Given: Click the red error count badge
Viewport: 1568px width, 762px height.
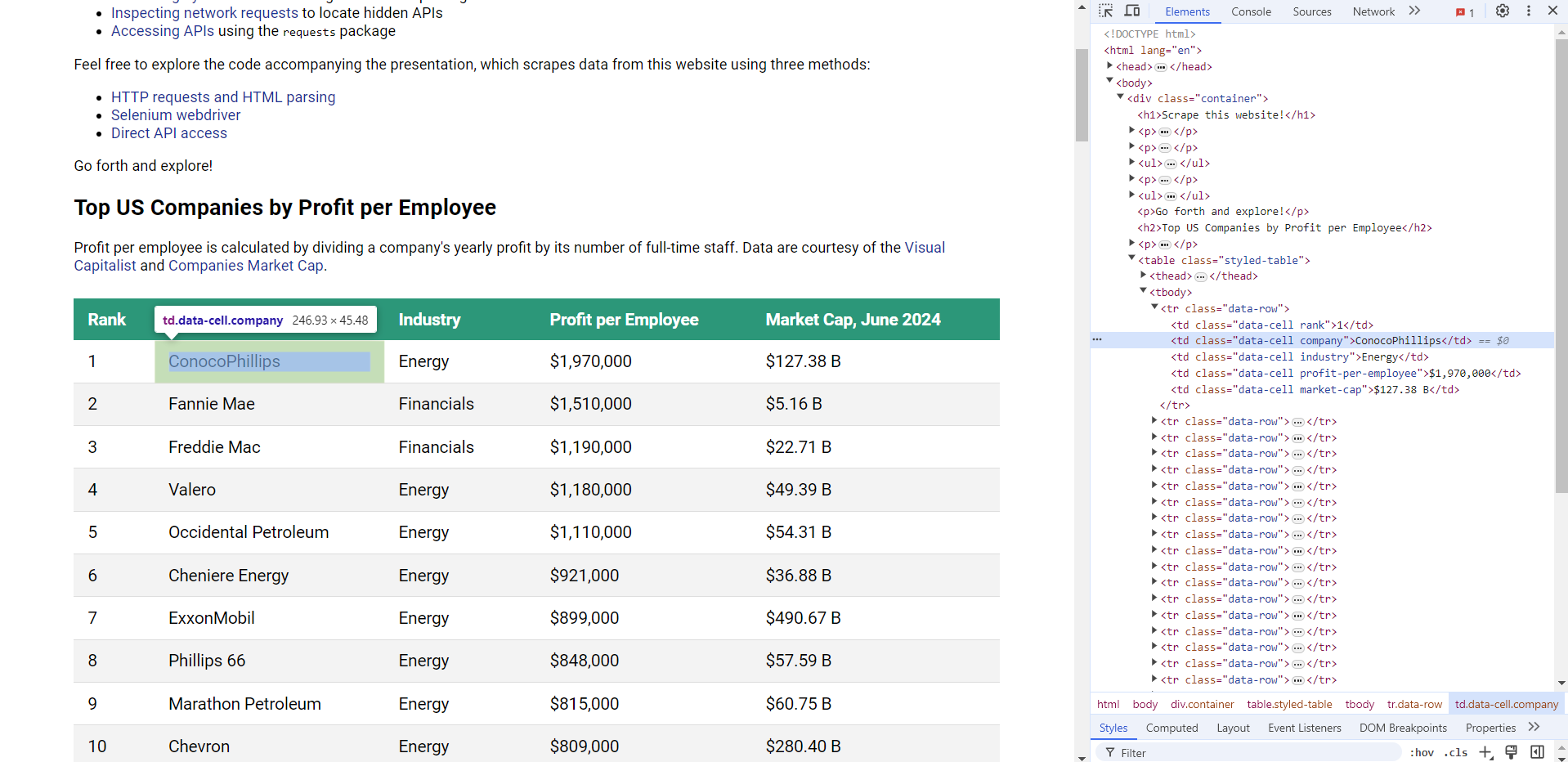Looking at the screenshot, I should click(x=1465, y=12).
